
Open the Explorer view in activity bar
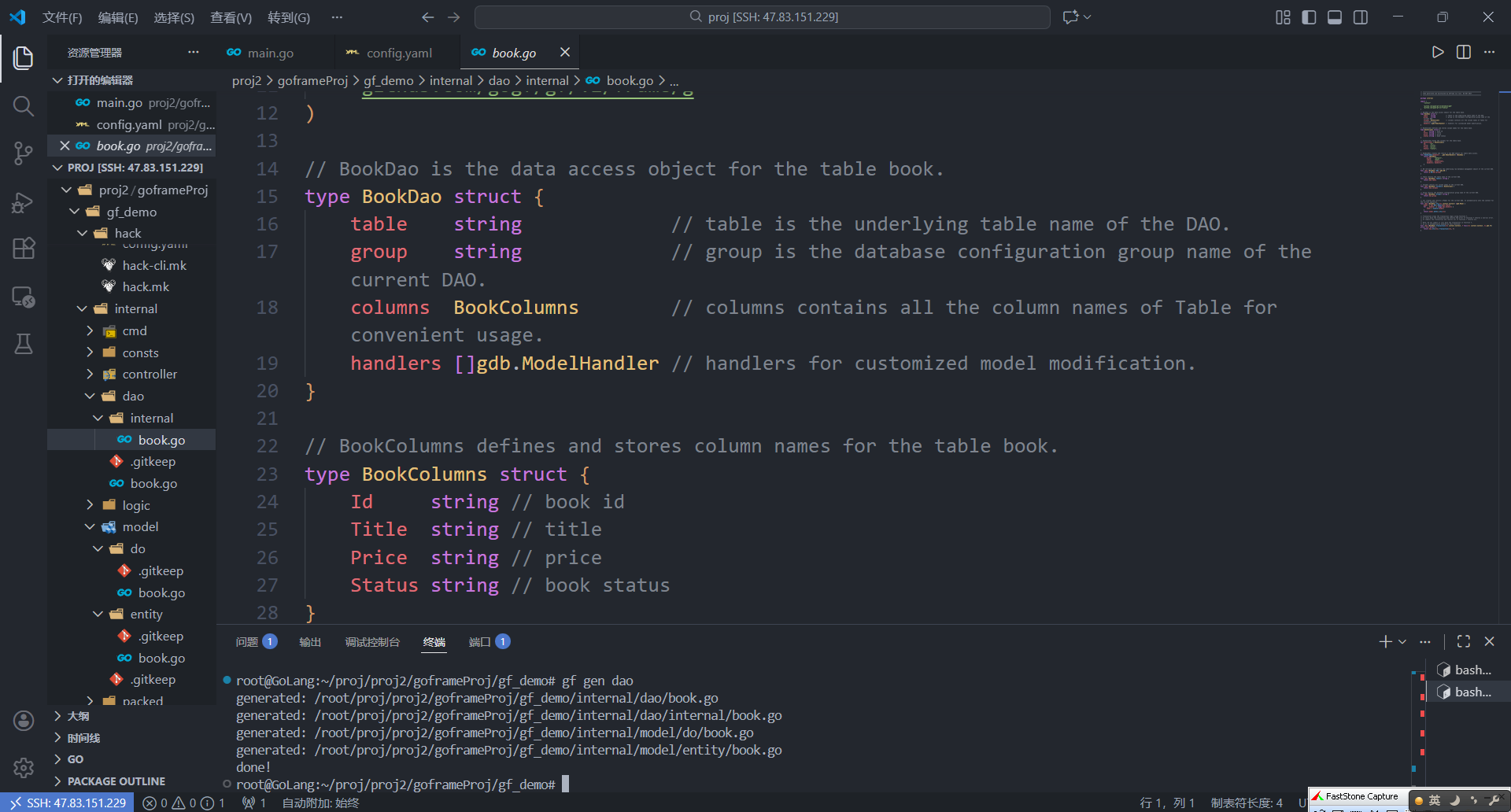point(24,57)
